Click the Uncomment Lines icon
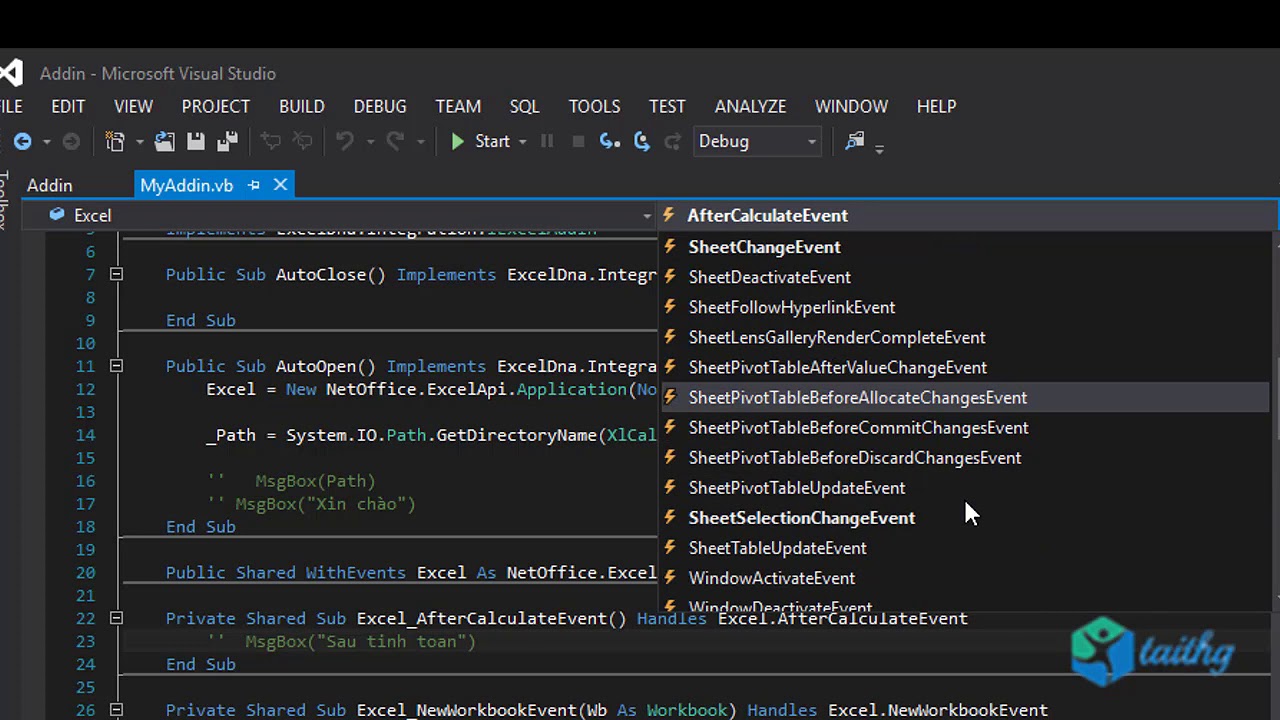This screenshot has height=720, width=1280. [302, 142]
